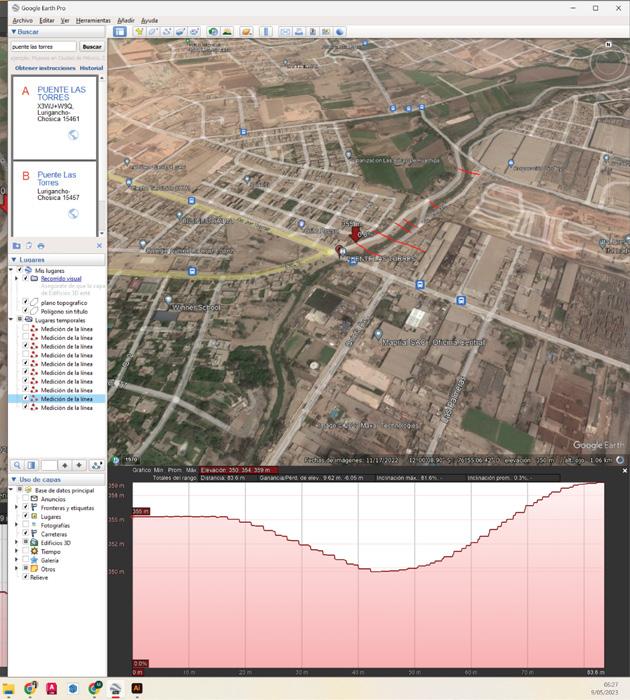Viewport: 630px width, 700px height.
Task: Open the Editar menu
Action: (47, 21)
